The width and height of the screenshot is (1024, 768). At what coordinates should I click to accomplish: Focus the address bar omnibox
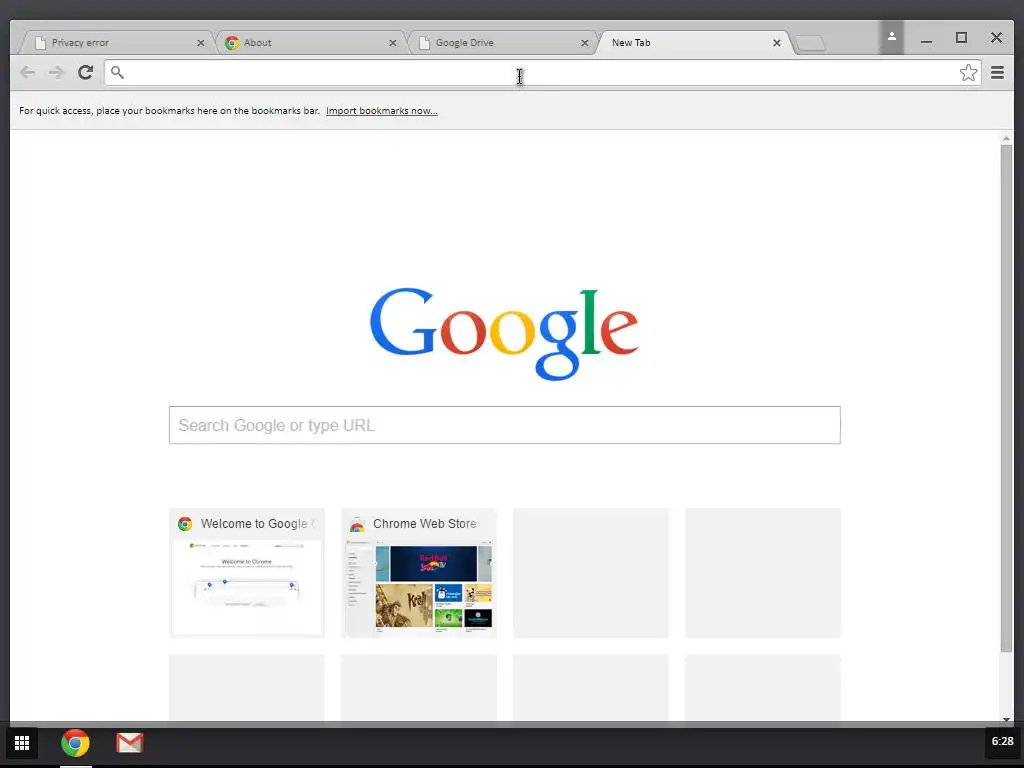point(542,72)
